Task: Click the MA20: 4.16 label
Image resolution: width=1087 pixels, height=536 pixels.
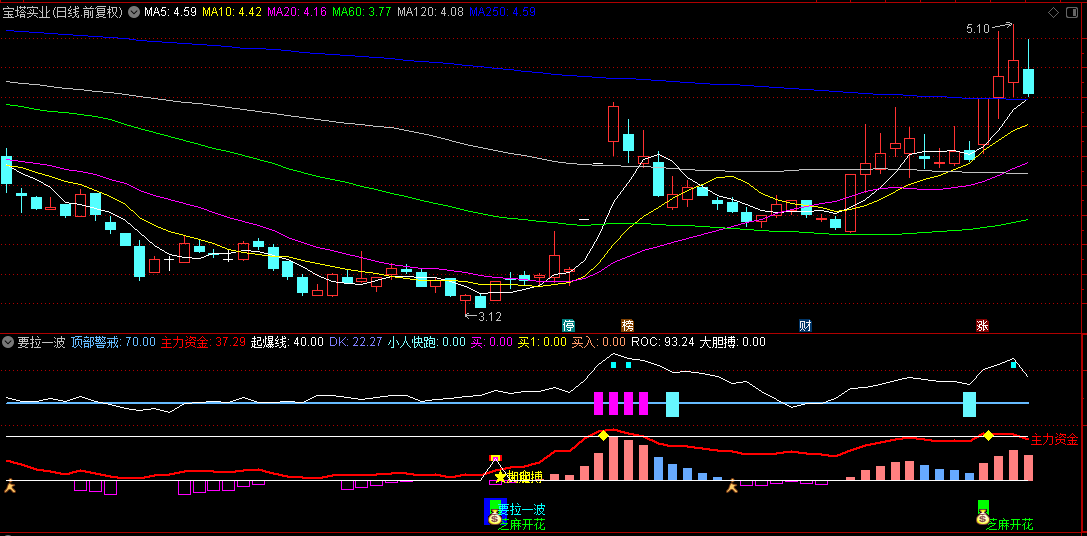Action: click(x=297, y=12)
